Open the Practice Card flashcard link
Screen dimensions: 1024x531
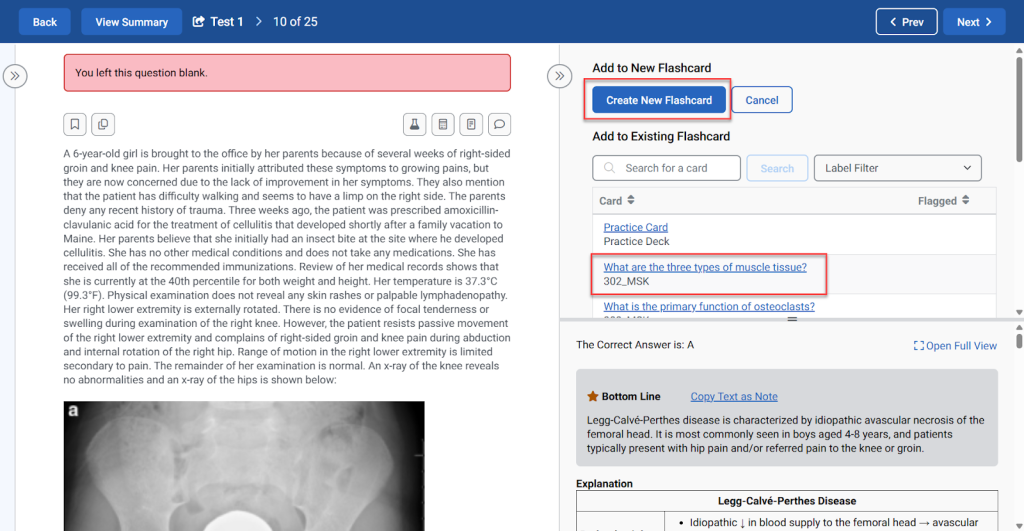click(x=635, y=227)
